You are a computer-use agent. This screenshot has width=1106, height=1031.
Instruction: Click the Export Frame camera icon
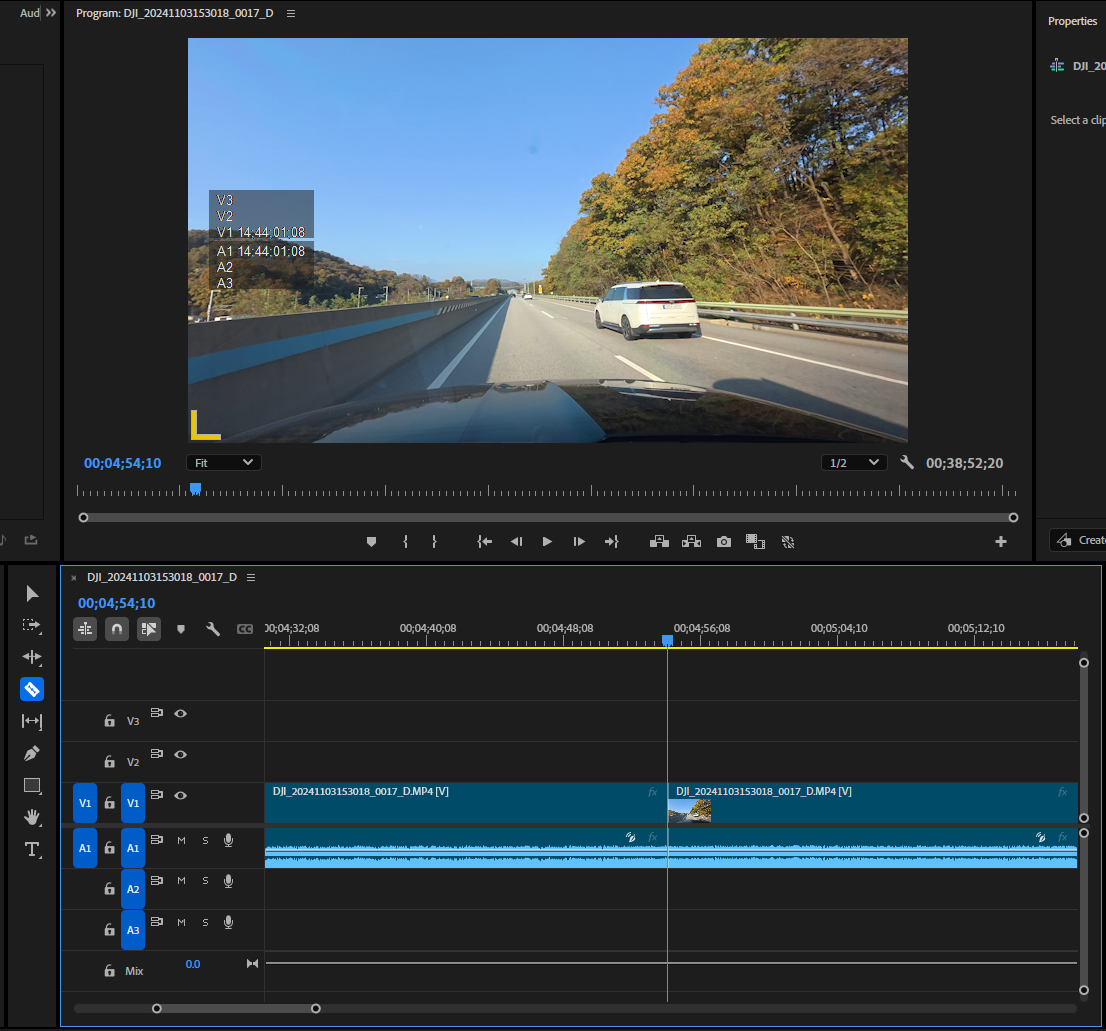pos(723,541)
